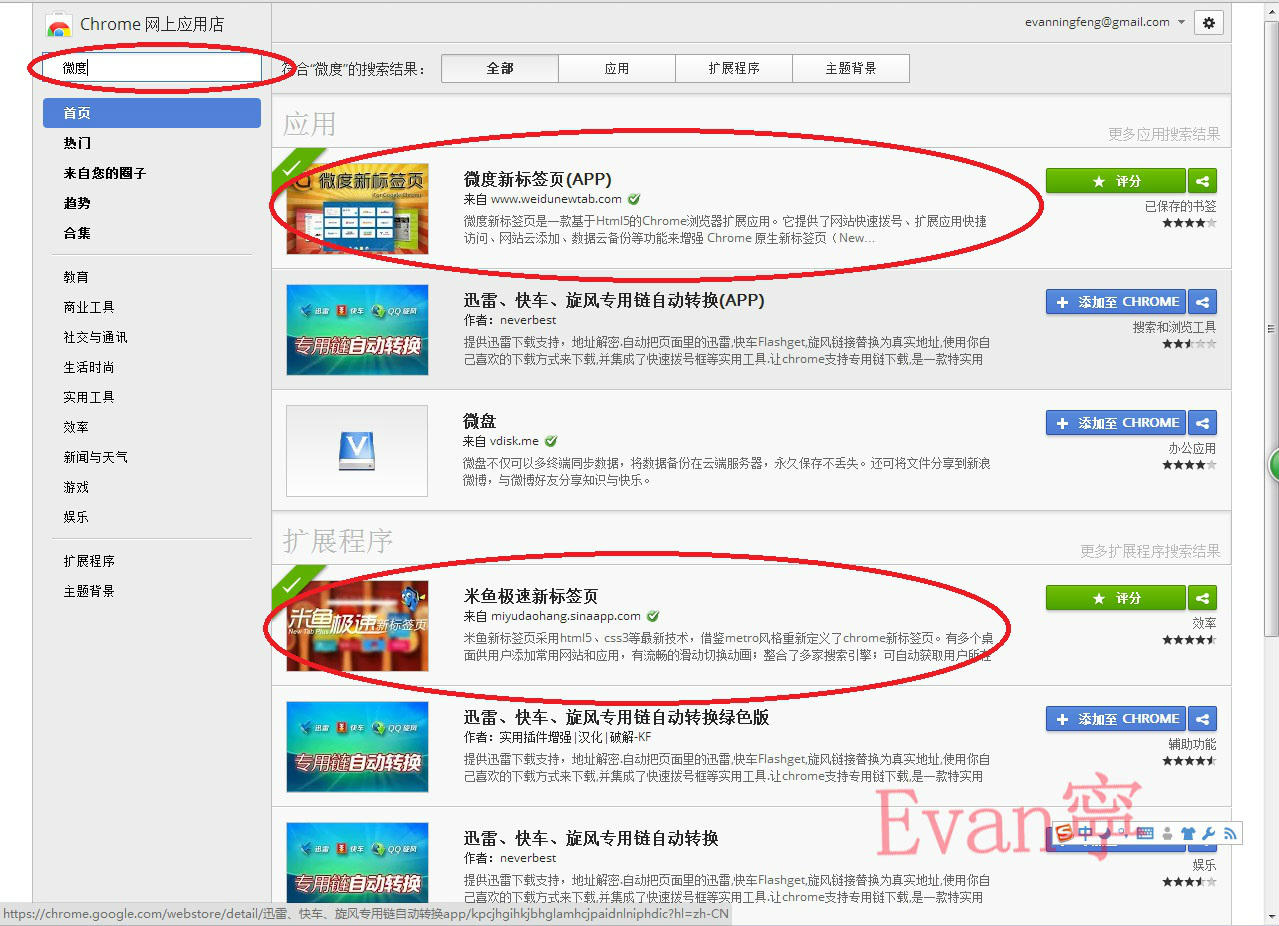Add 迅雷、快车、旋风专用链自动转换(APP) to Chrome
The height and width of the screenshot is (926, 1279).
point(1116,302)
